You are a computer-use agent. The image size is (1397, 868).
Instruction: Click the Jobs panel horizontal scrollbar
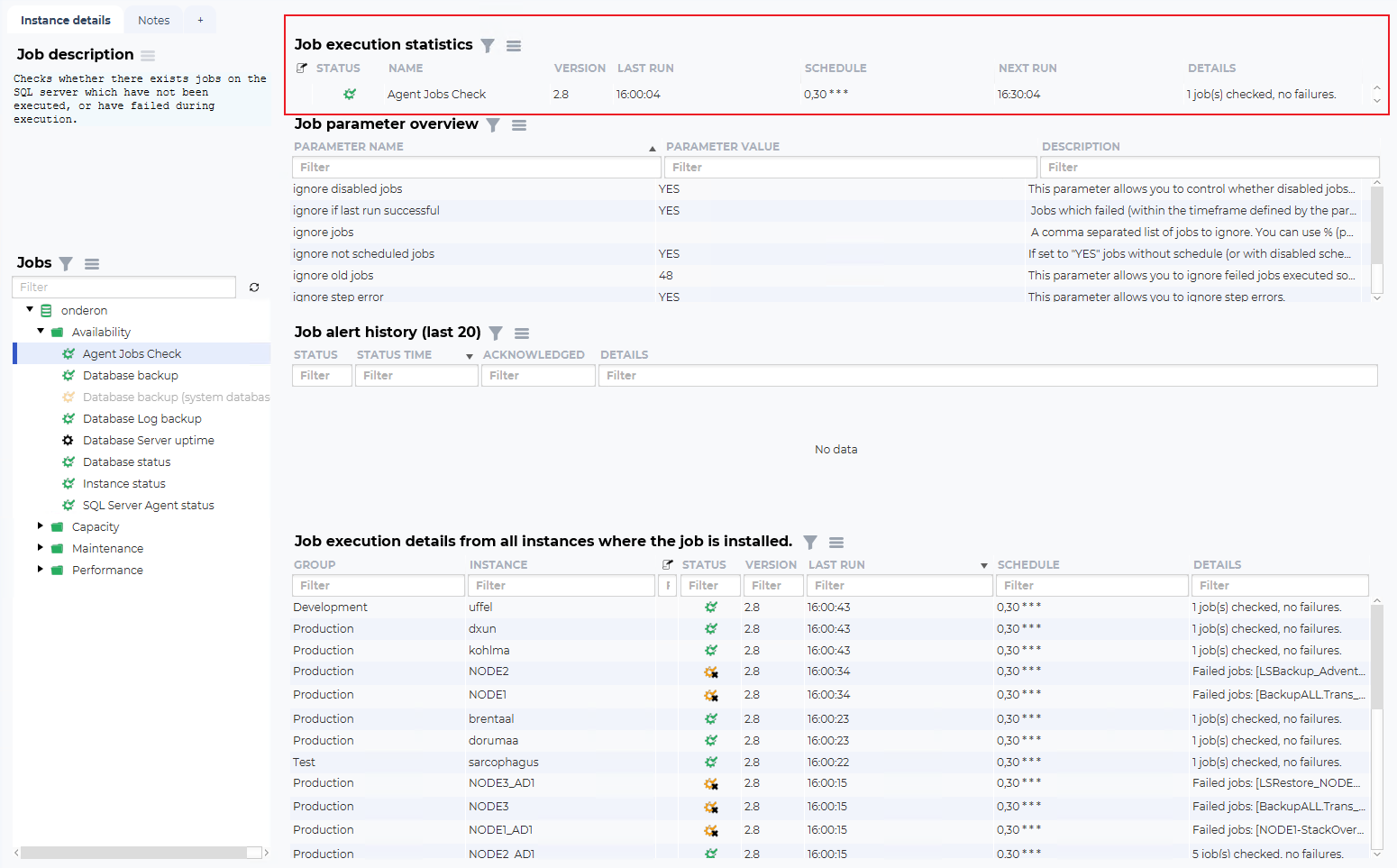click(133, 853)
